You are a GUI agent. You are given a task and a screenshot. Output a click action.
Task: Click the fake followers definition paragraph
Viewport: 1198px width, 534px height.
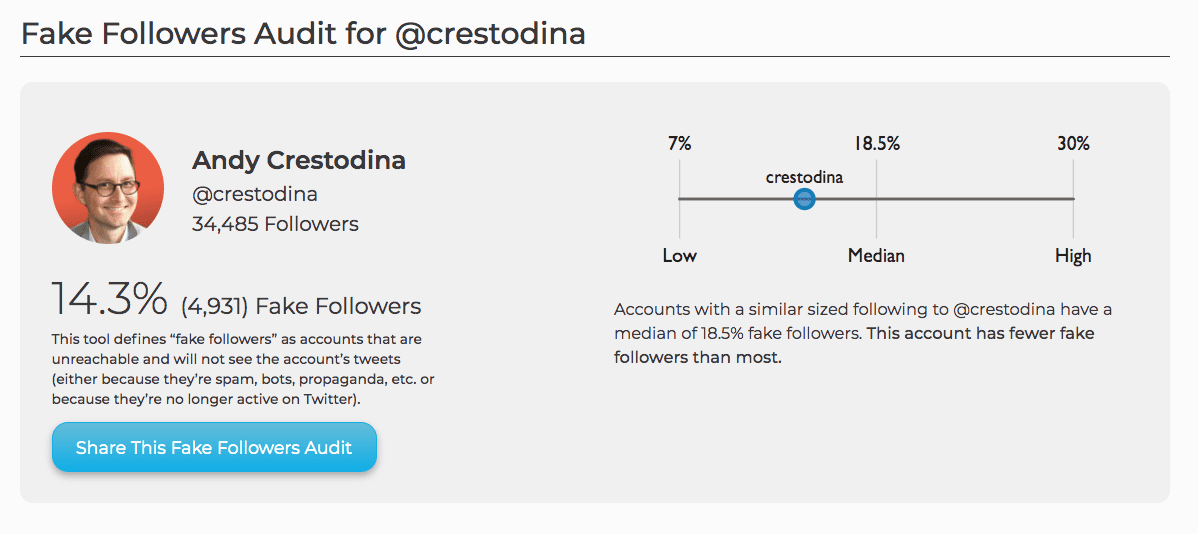[243, 364]
